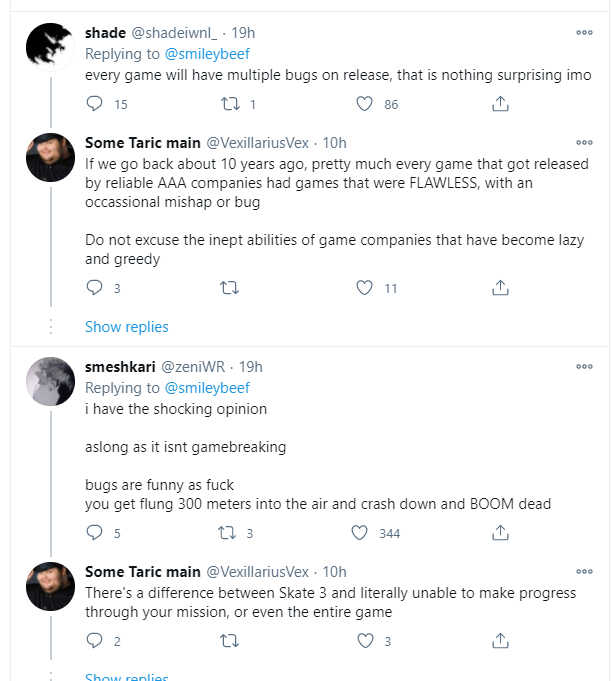Open the @smileybeef mention in shade's tweet

click(206, 53)
